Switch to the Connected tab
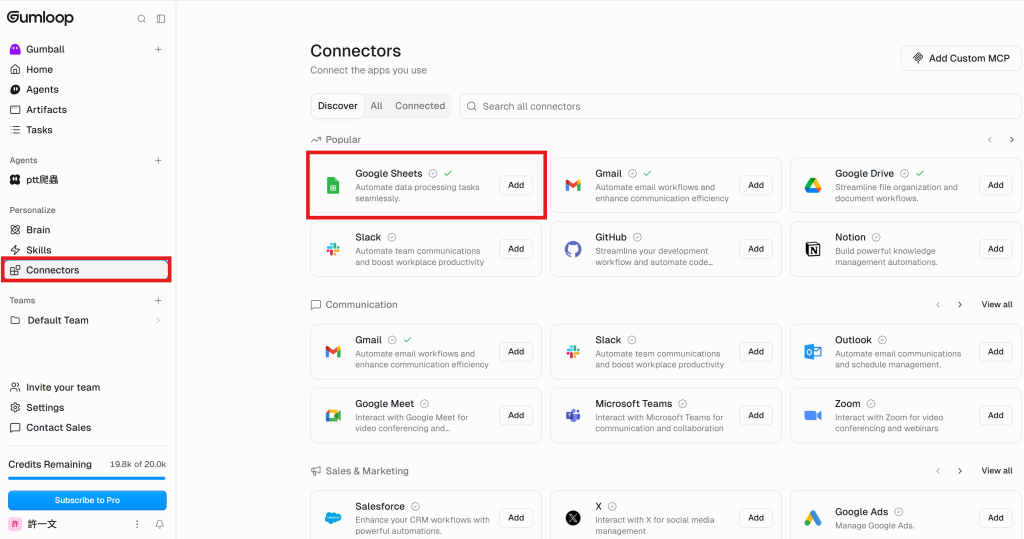Image resolution: width=1024 pixels, height=539 pixels. point(420,106)
